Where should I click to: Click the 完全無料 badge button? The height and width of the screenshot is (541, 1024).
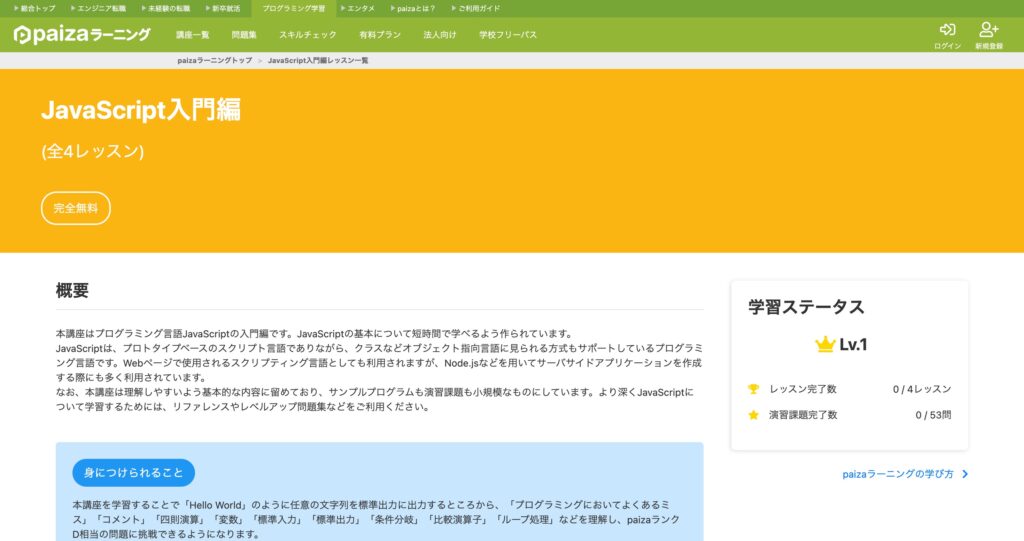point(76,208)
